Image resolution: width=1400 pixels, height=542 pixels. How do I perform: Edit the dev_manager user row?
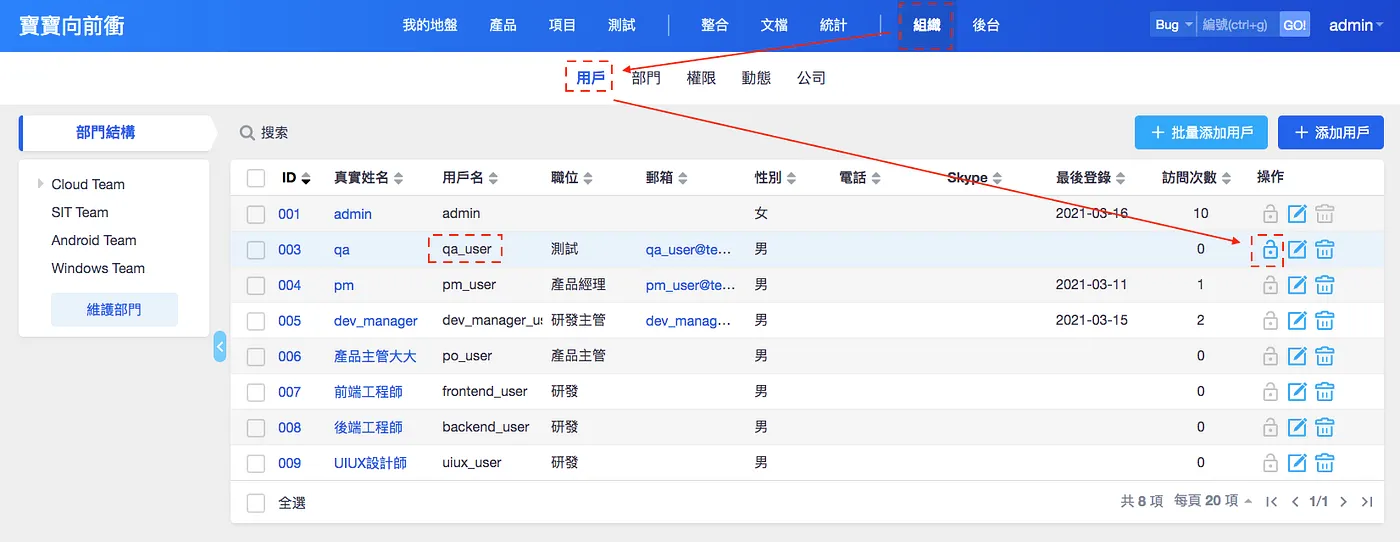click(1297, 321)
